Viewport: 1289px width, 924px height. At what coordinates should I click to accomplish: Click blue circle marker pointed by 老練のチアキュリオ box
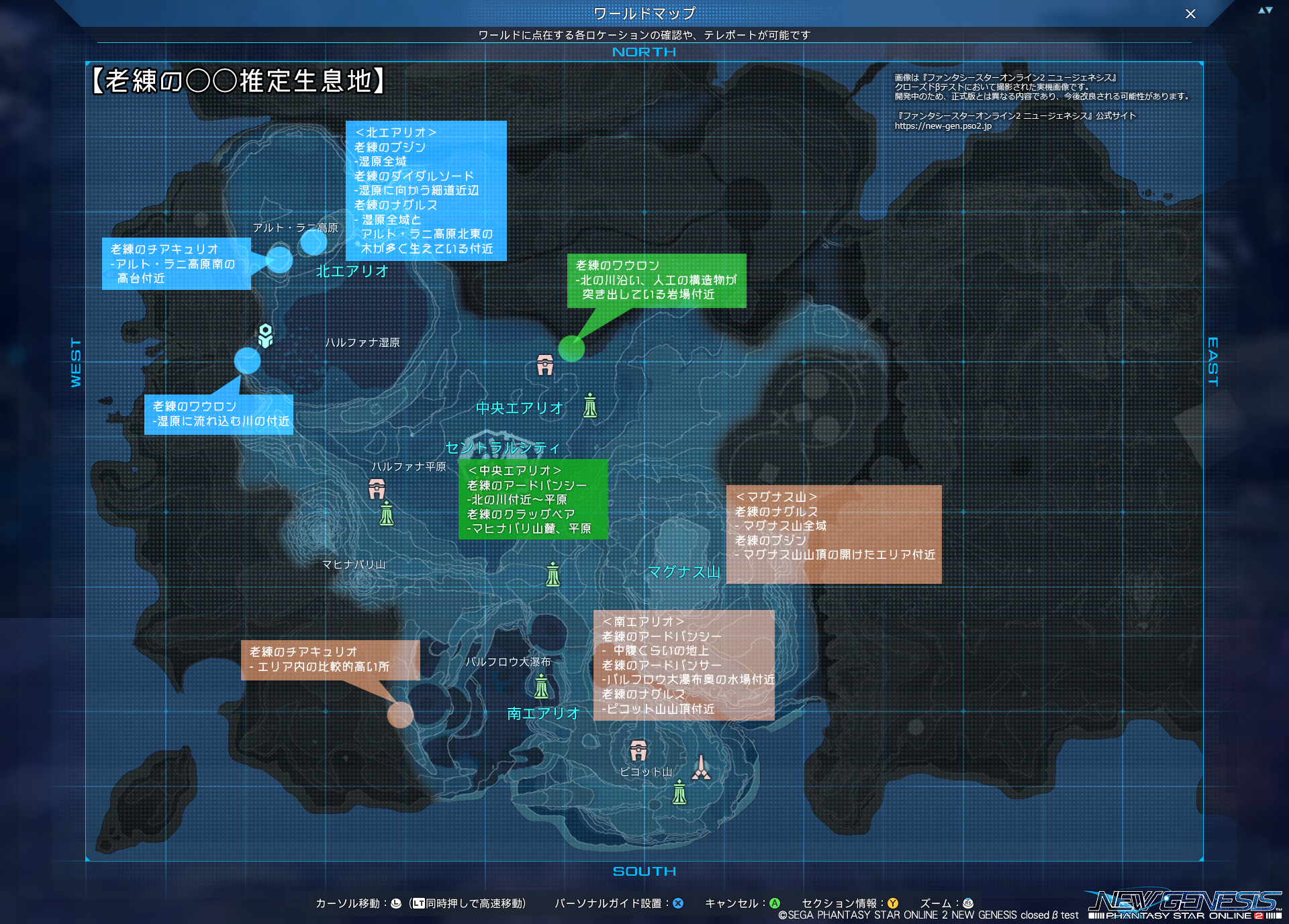coord(279,260)
